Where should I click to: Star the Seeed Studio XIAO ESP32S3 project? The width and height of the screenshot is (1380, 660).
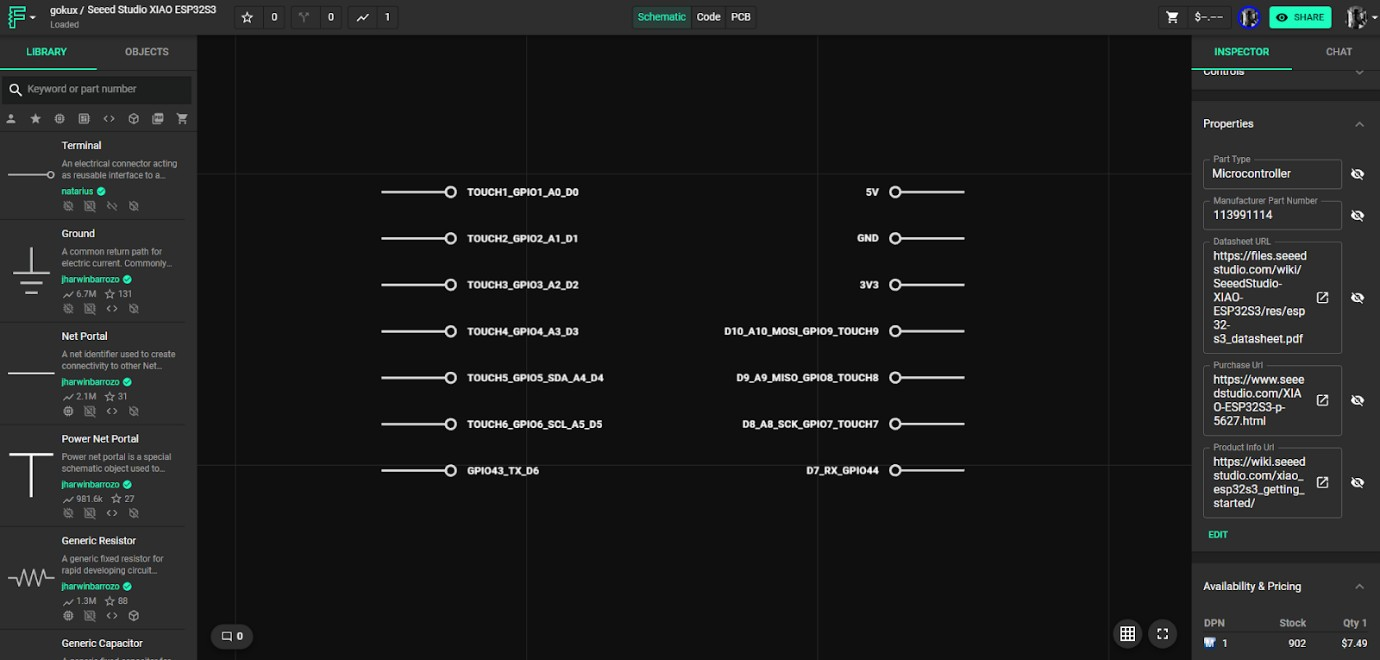248,17
